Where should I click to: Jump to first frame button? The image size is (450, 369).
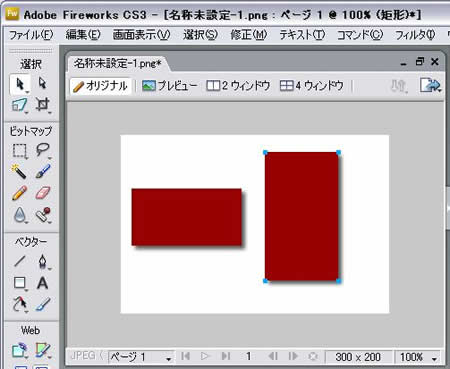[x=186, y=356]
